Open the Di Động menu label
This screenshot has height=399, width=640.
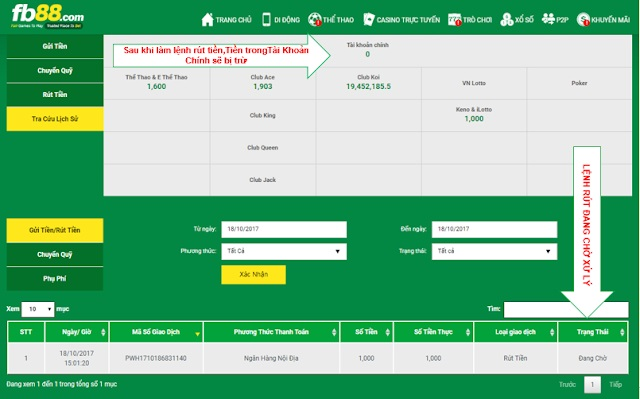287,20
